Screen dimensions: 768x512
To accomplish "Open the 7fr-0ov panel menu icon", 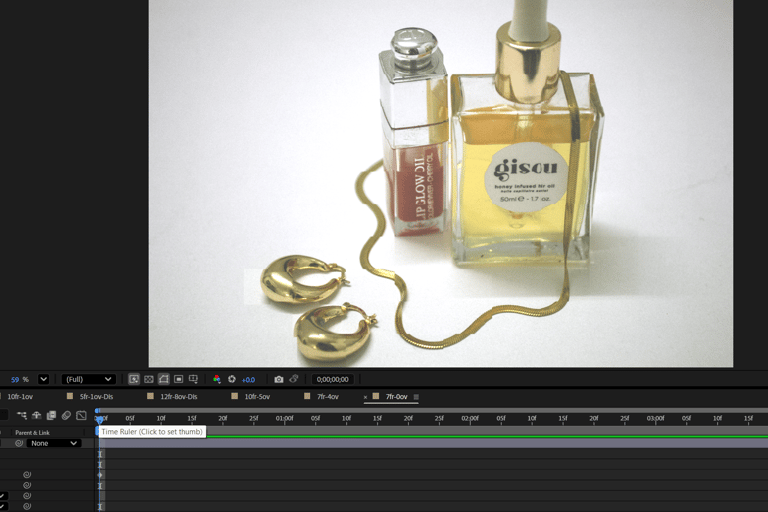I will point(416,397).
